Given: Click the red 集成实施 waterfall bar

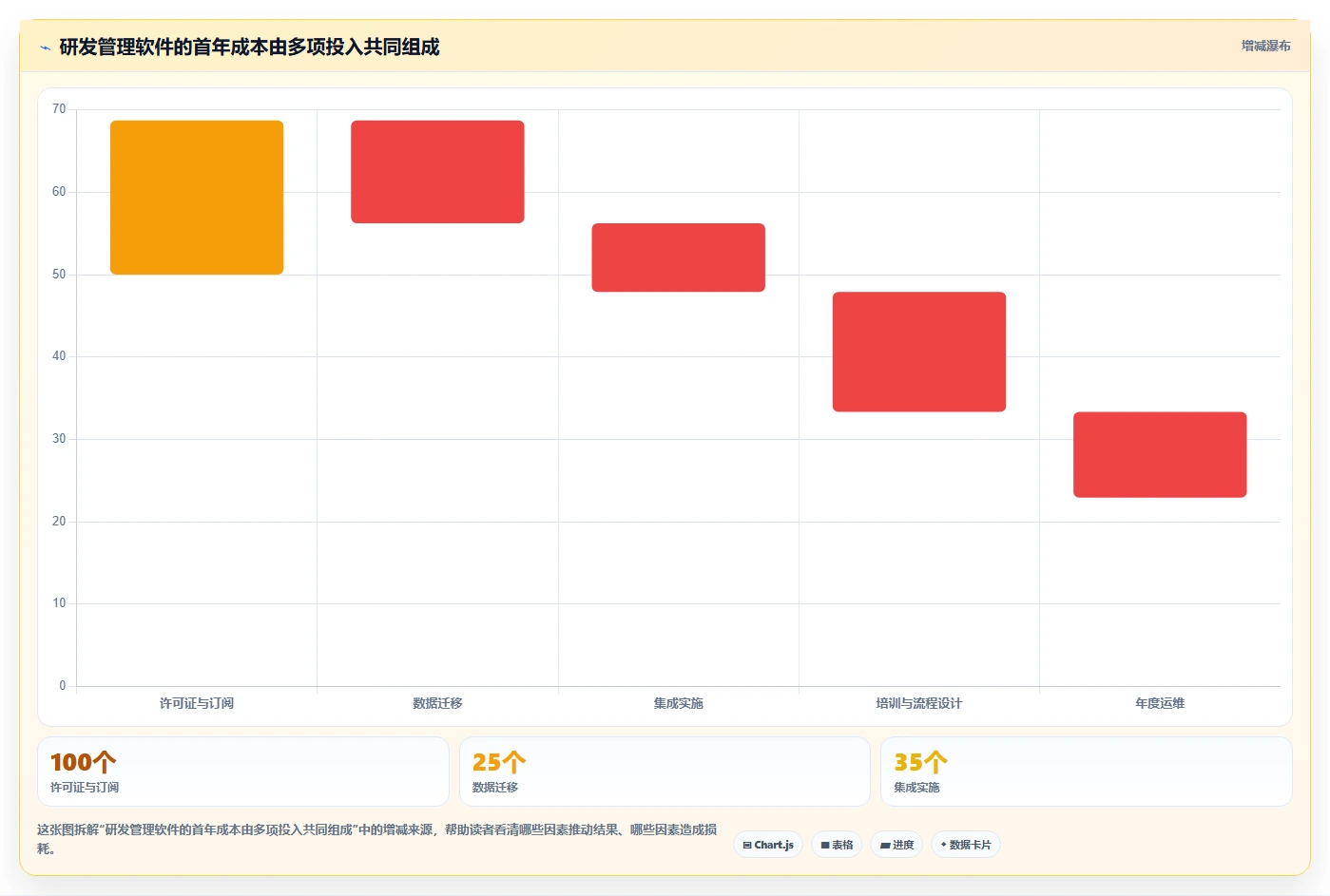Looking at the screenshot, I should pos(679,257).
